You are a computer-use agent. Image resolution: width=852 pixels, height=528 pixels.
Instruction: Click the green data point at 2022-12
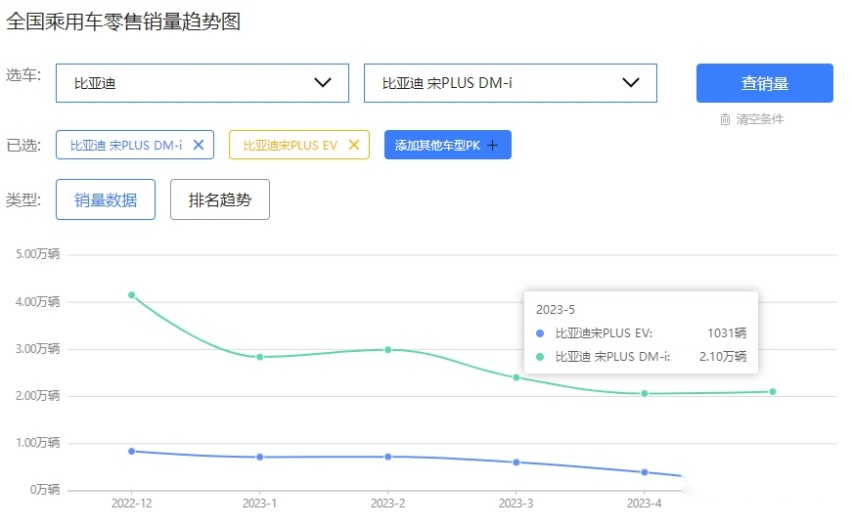click(x=131, y=295)
